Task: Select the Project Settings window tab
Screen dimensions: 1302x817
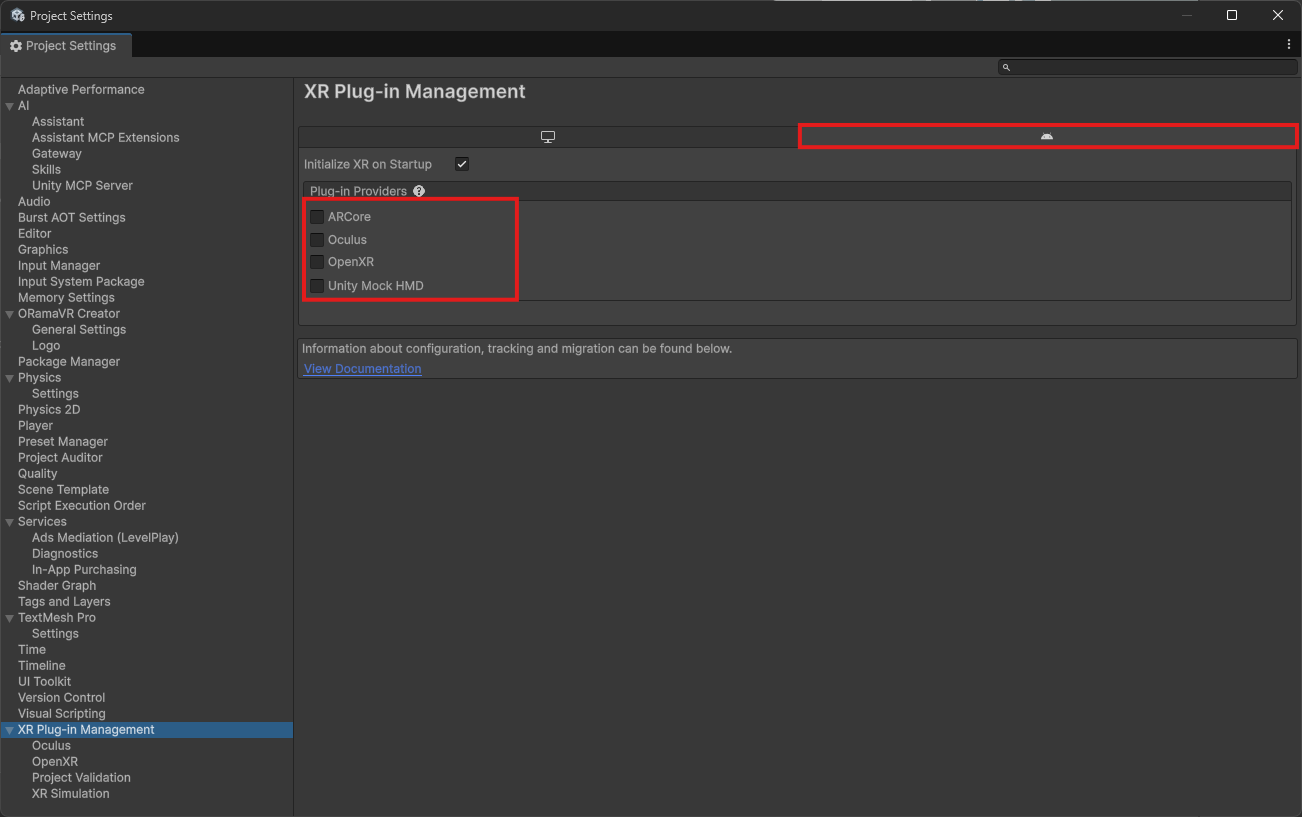Action: (65, 46)
